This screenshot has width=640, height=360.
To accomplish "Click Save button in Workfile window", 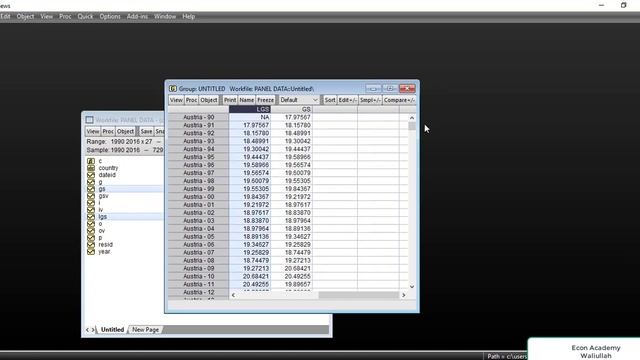I will 146,131.
